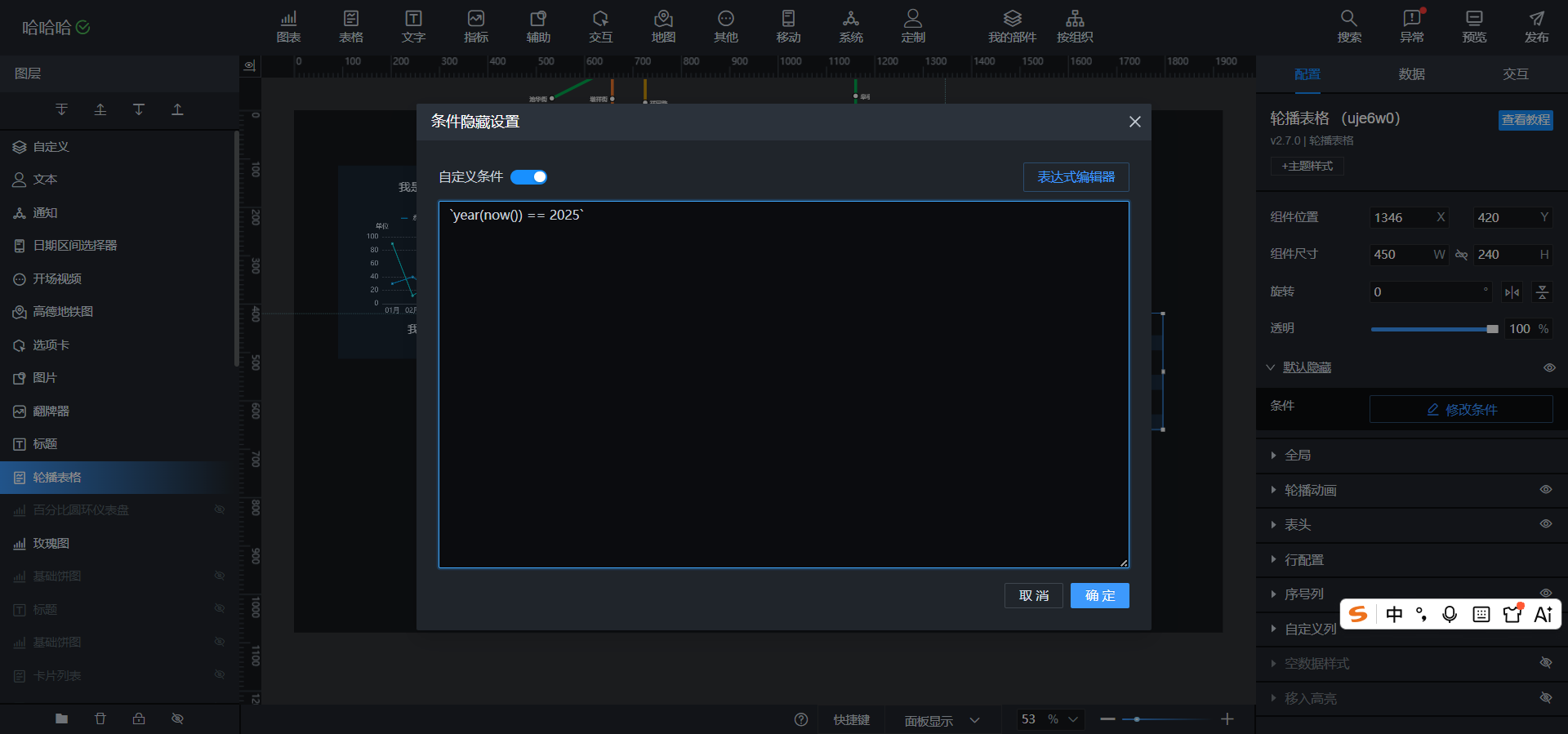The width and height of the screenshot is (1568, 734).
Task: Open the 指标 indicator components menu
Action: [x=476, y=27]
